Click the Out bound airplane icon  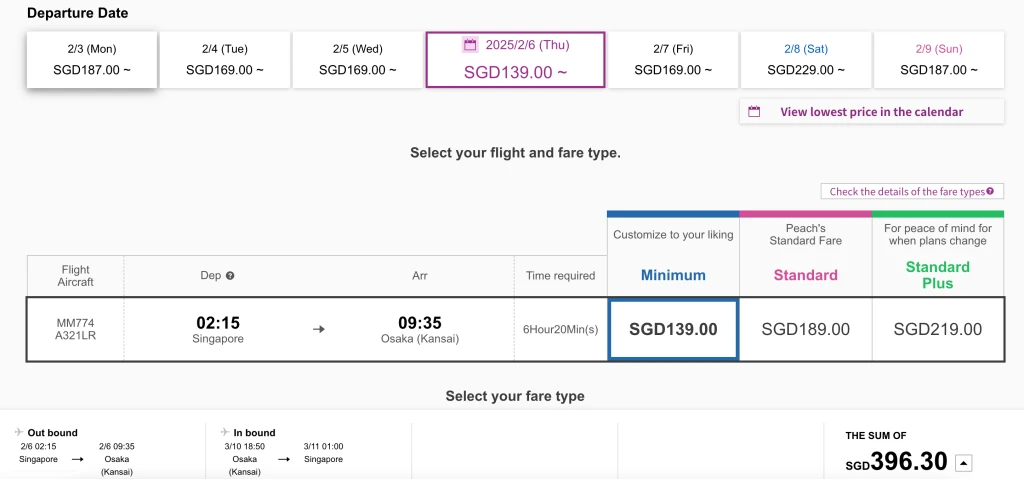(20, 433)
